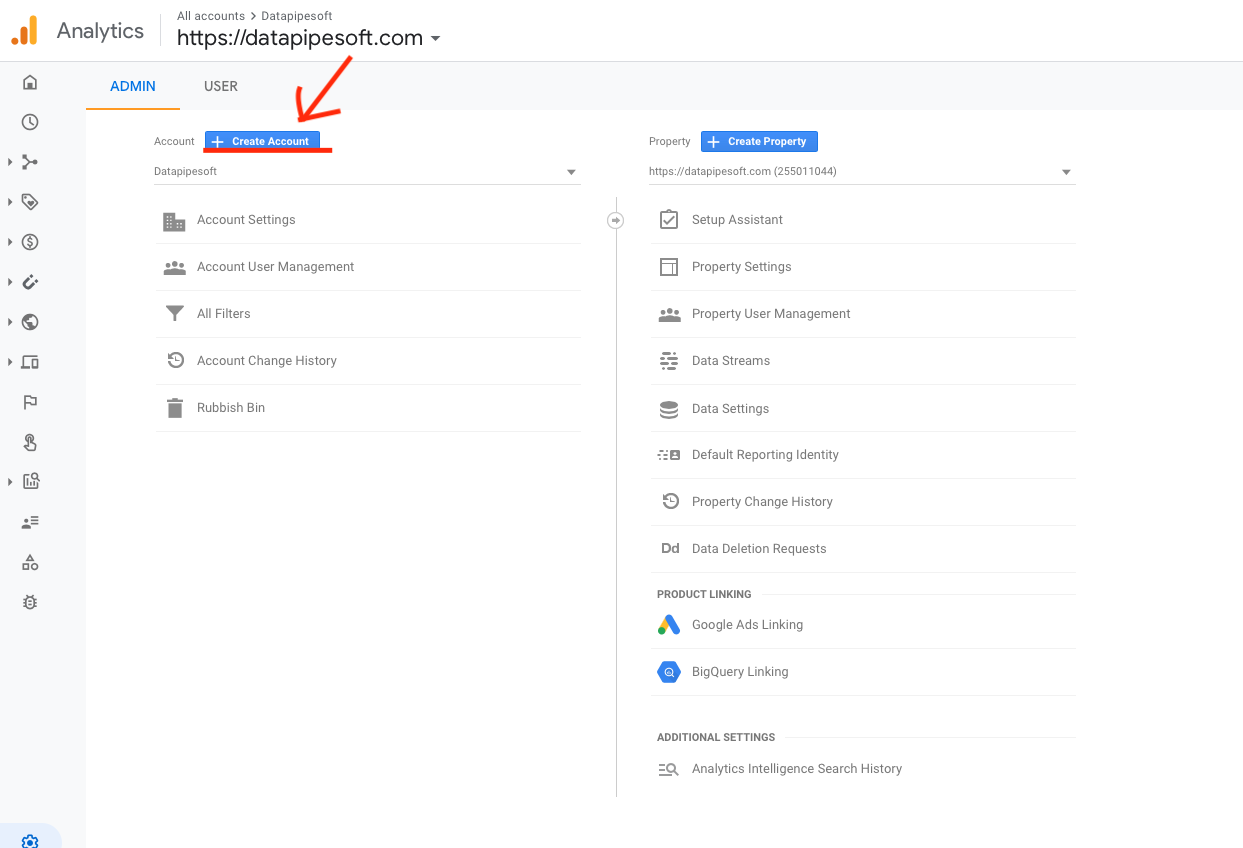Viewport: 1243px width, 848px height.
Task: Click the Create Property button
Action: point(759,141)
